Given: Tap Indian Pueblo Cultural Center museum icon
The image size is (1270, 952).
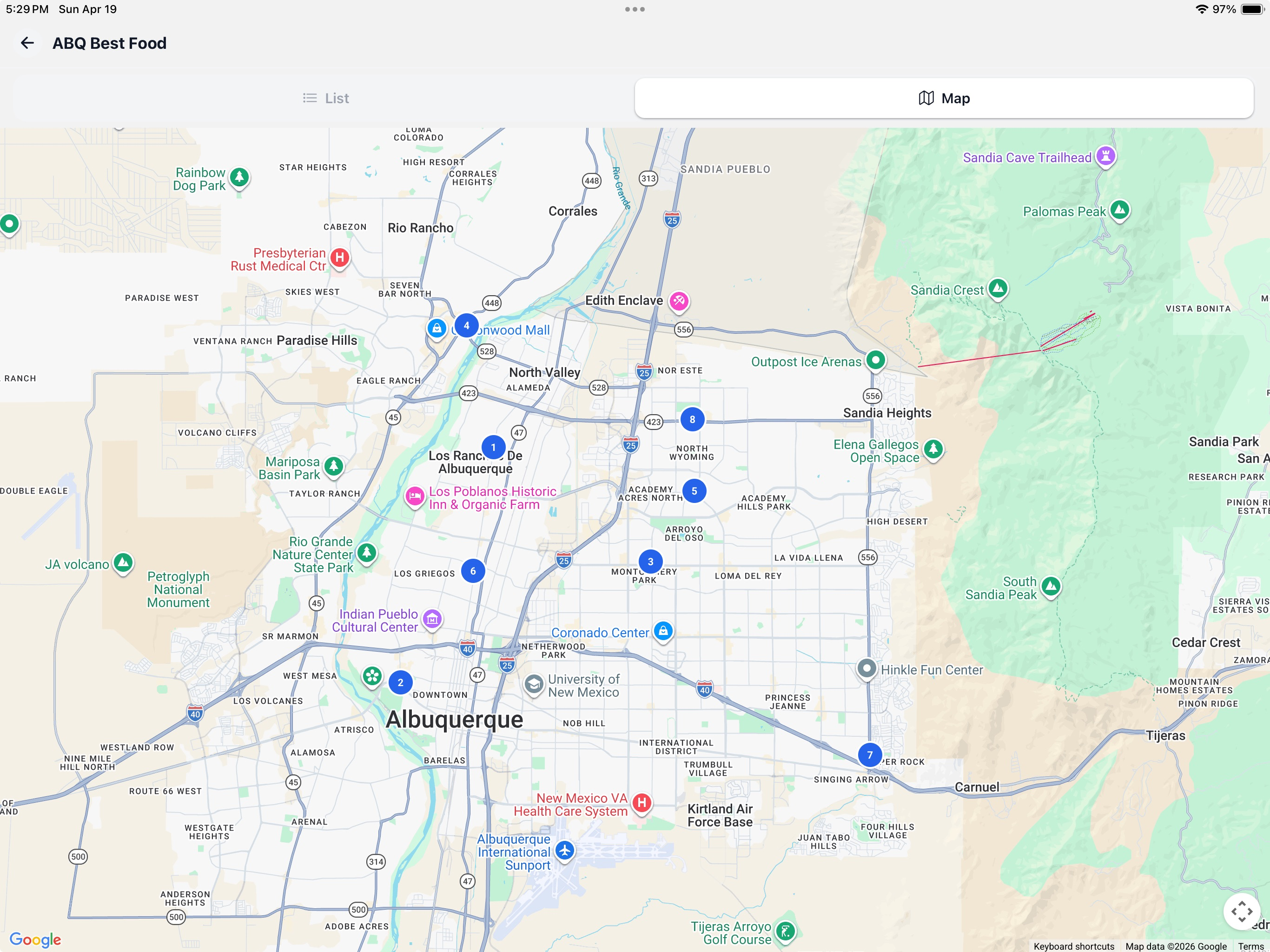Looking at the screenshot, I should [432, 620].
